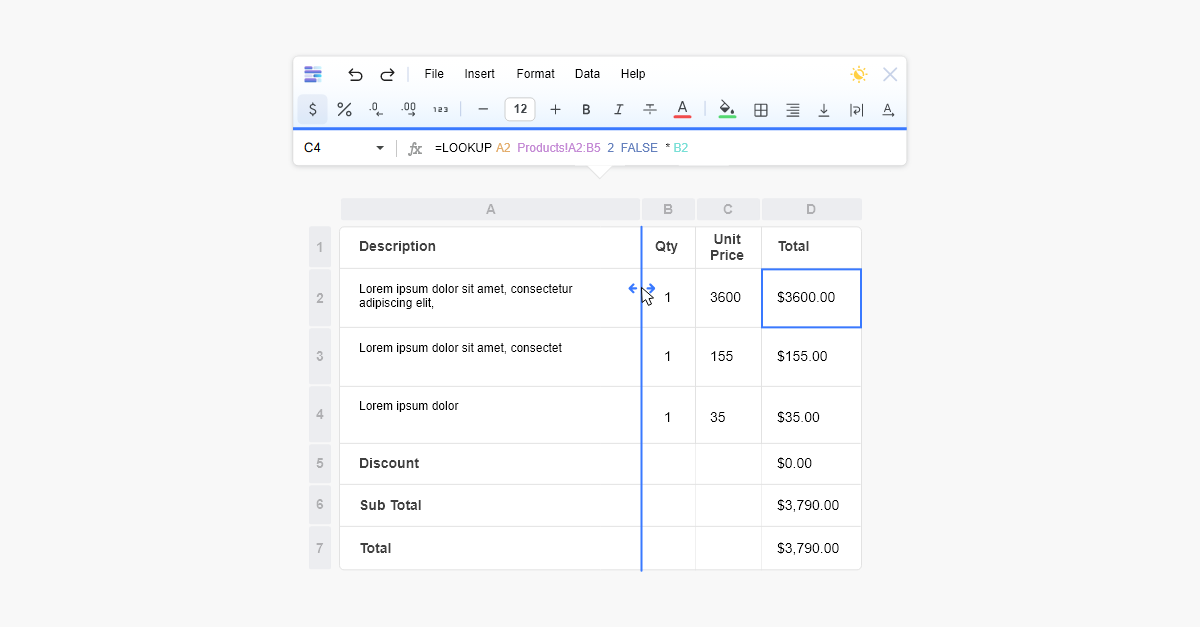The width and height of the screenshot is (1200, 627).
Task: Click the Unit Price header cell
Action: click(728, 247)
